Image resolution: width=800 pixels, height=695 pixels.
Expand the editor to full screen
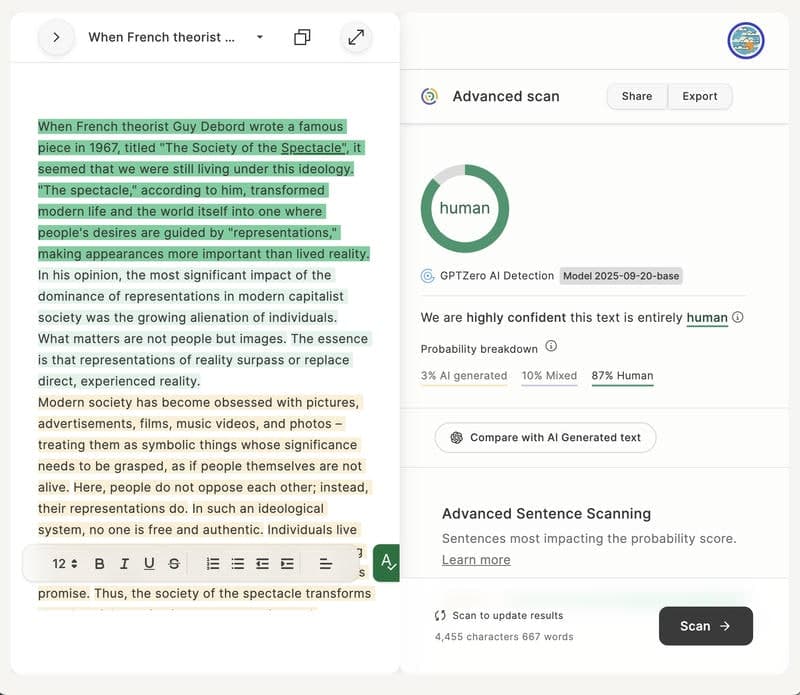pos(355,37)
